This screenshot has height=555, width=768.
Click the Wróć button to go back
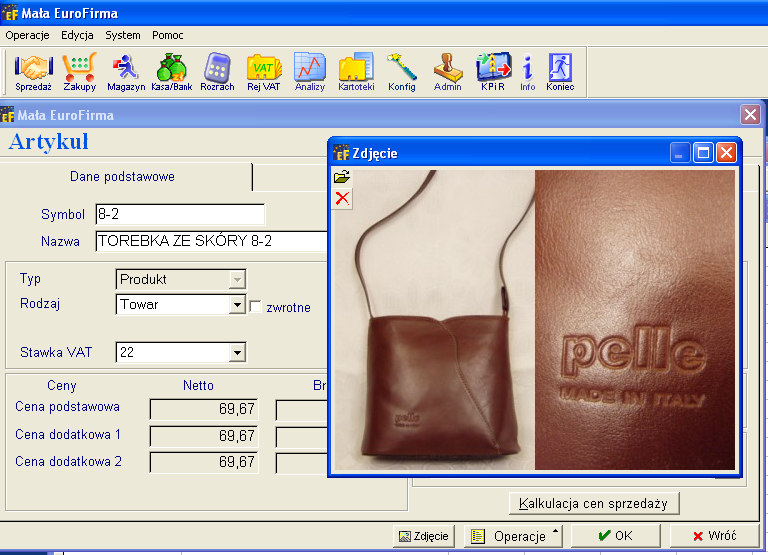(714, 535)
